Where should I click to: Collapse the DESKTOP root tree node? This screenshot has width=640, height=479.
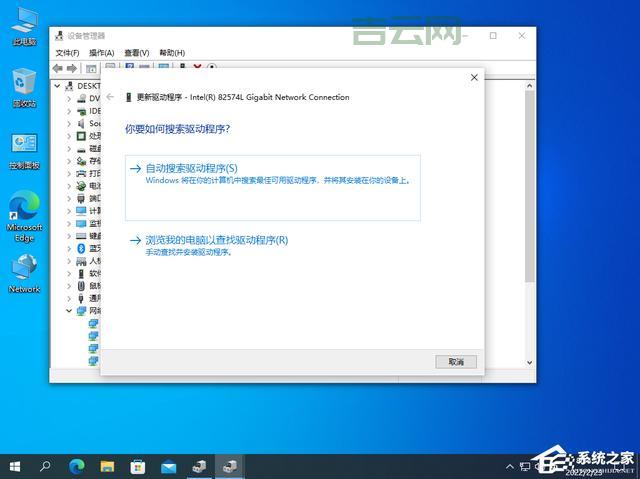coord(59,86)
